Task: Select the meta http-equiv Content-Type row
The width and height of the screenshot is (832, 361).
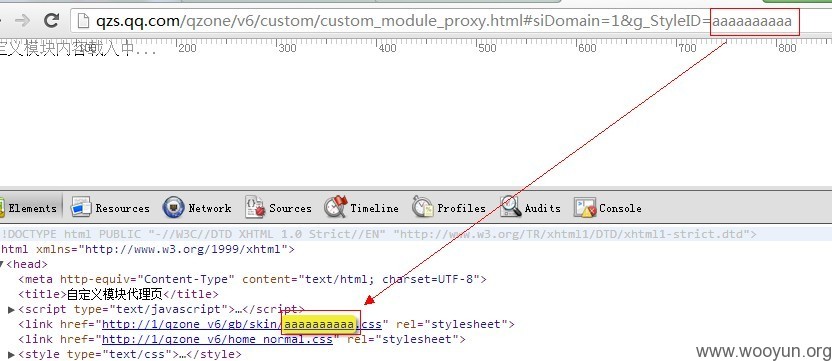Action: click(x=253, y=279)
